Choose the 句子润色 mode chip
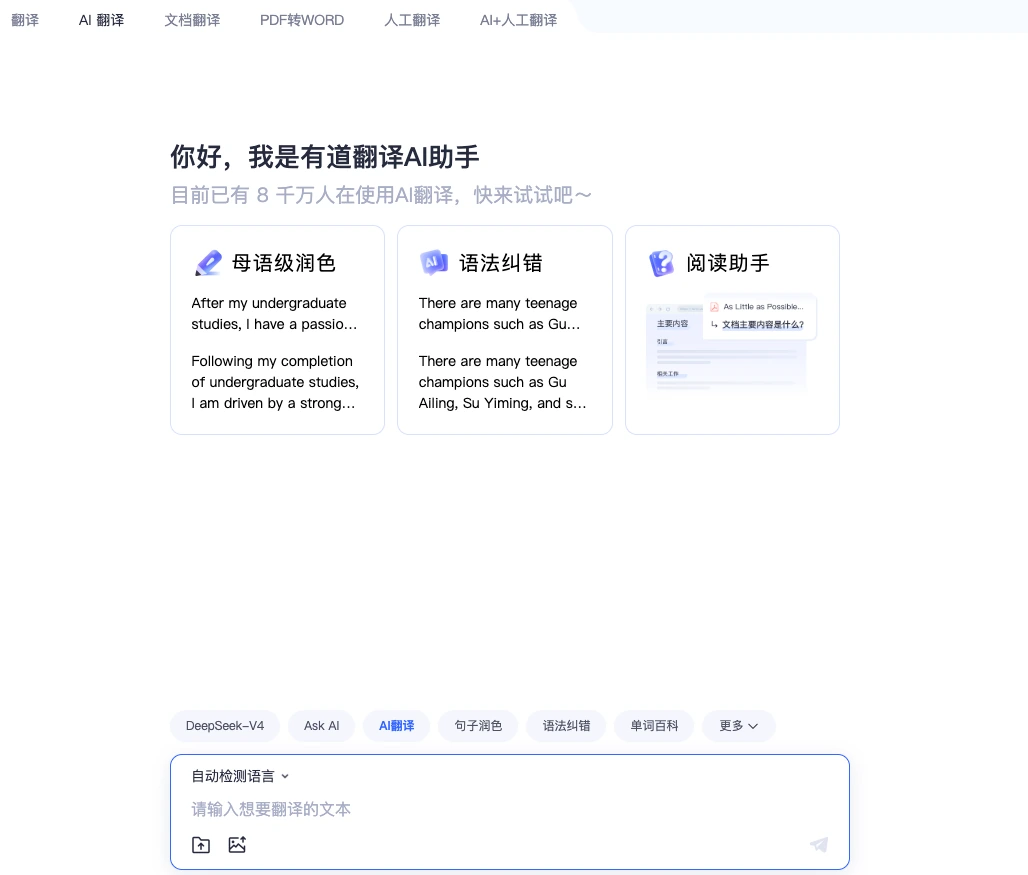Viewport: 1028px width, 875px height. pos(478,726)
